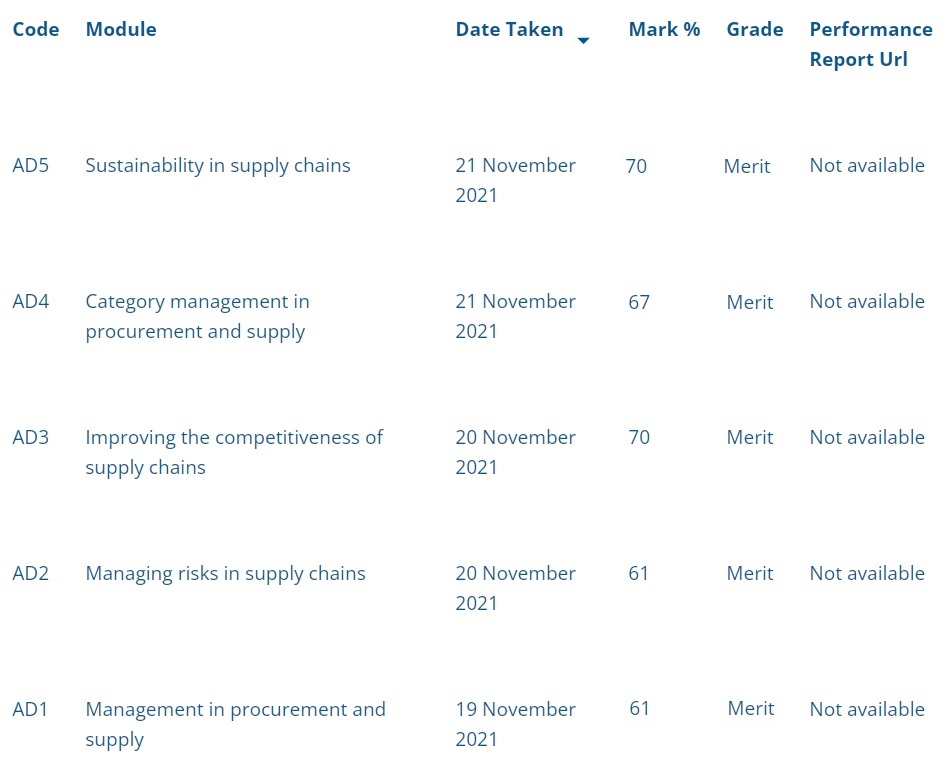The width and height of the screenshot is (942, 764).
Task: Click the AD4 code cell
Action: [x=31, y=301]
